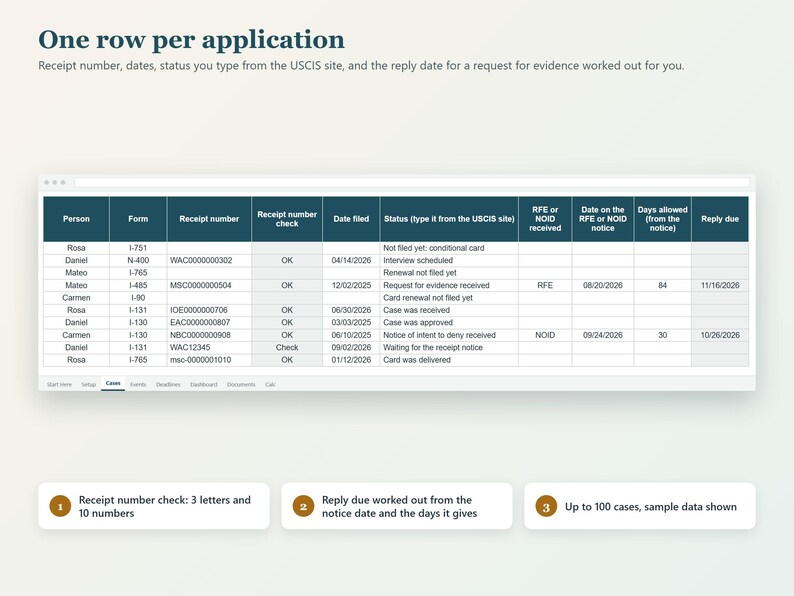Select the Date filed column header
794x596 pixels.
tap(351, 219)
